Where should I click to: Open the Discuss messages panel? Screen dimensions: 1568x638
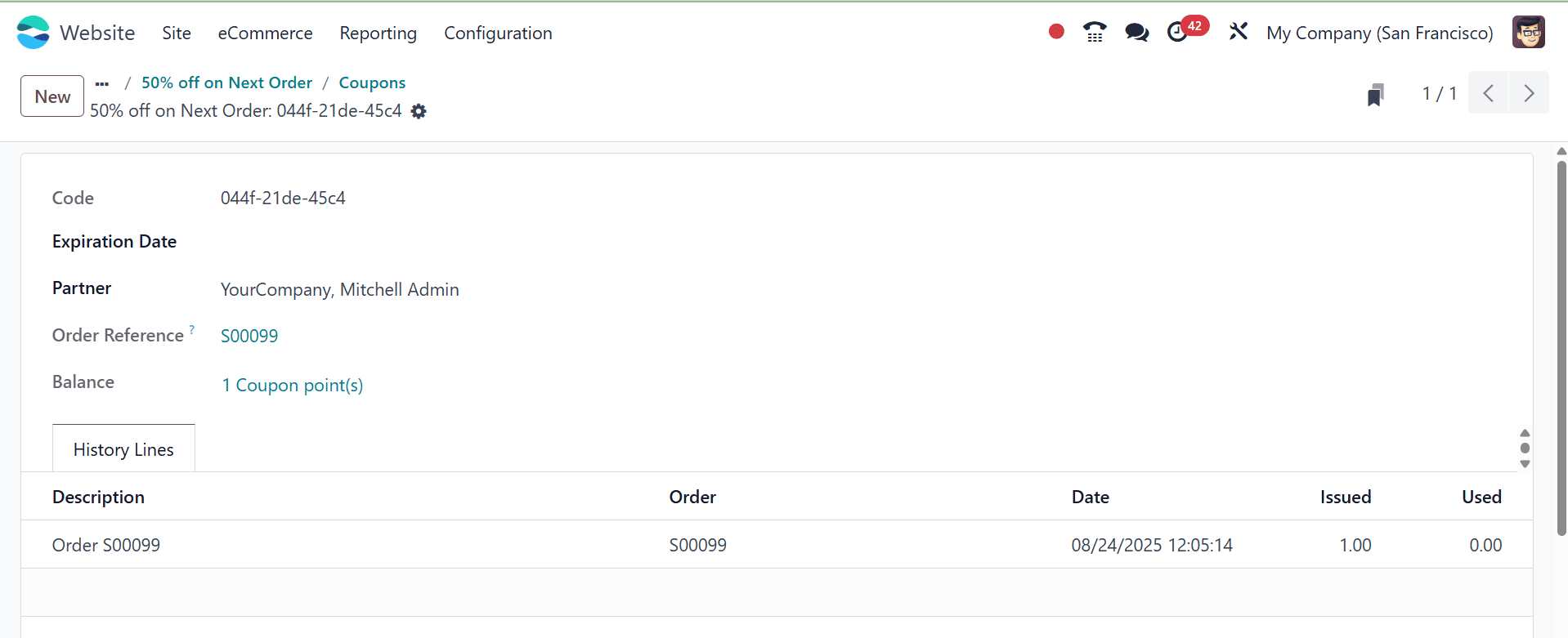tap(1136, 33)
